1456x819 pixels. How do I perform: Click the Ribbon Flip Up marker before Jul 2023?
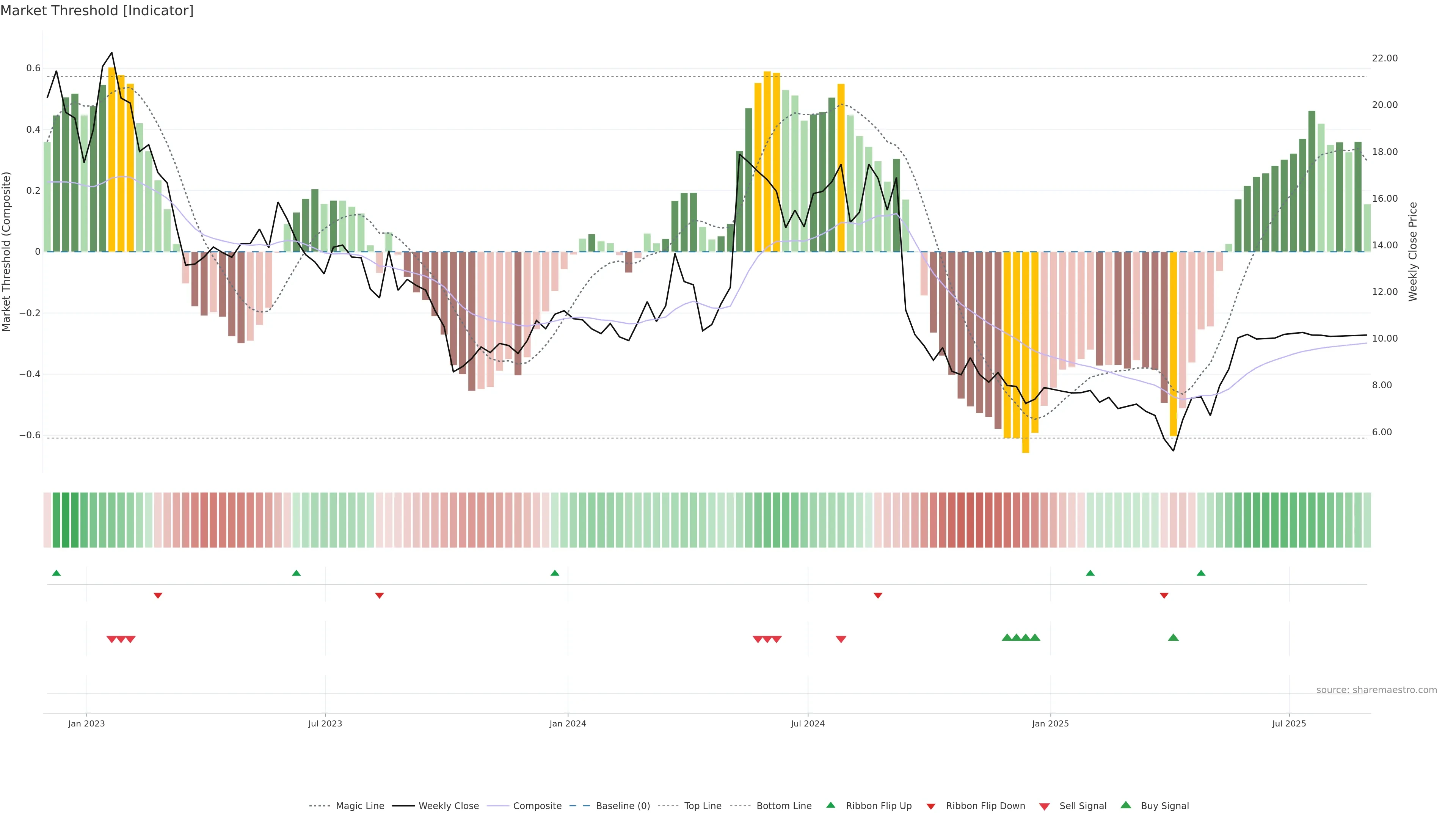296,573
